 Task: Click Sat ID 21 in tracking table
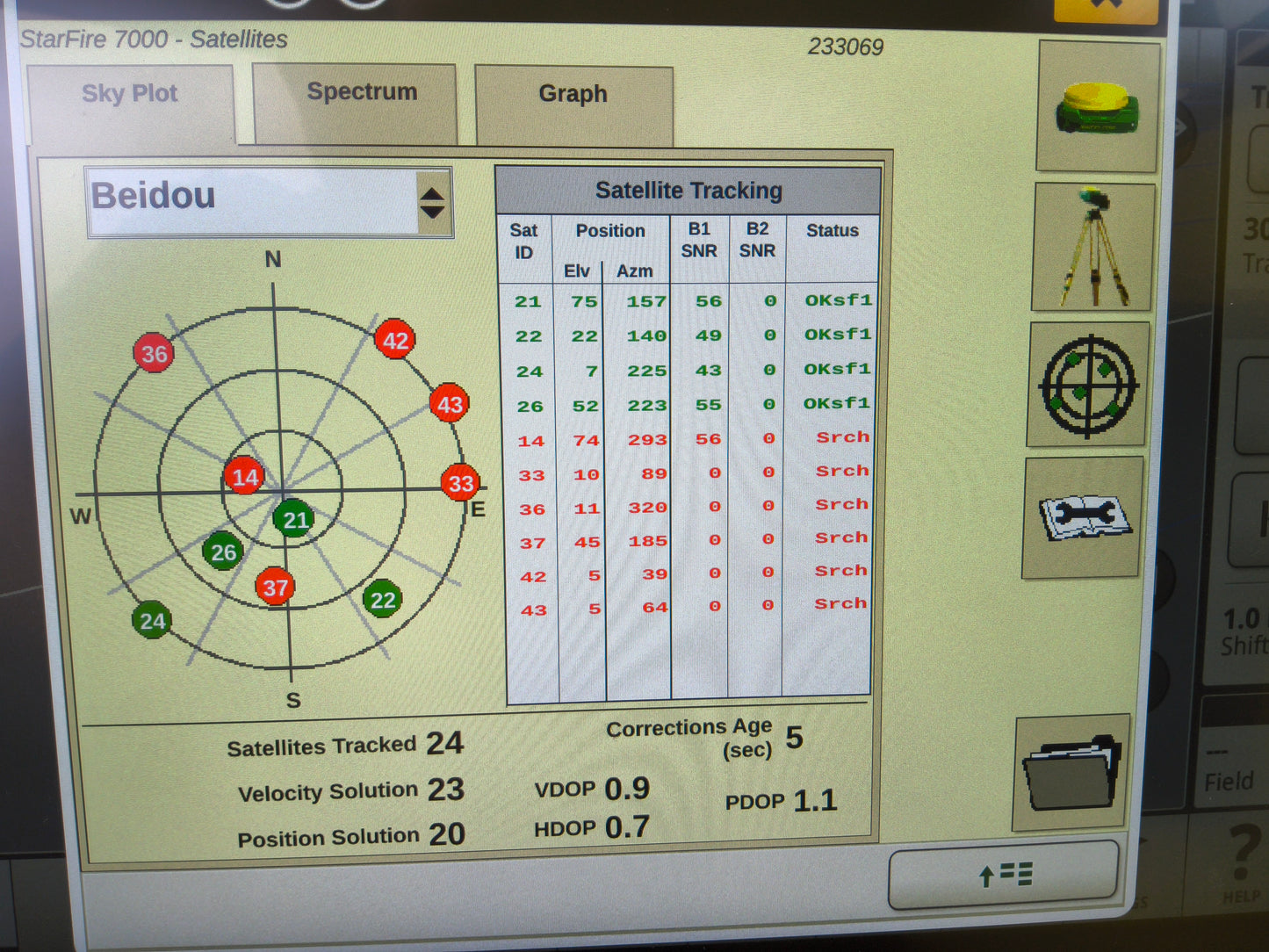pyautogui.click(x=528, y=302)
